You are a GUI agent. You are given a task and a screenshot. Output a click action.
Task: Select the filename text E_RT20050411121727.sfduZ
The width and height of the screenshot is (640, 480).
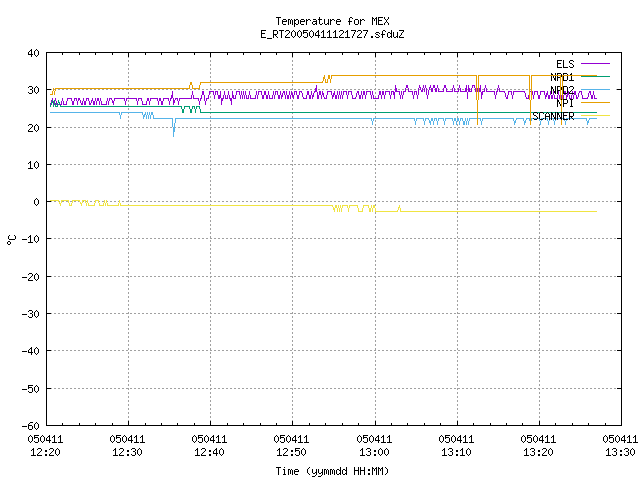[x=332, y=34]
